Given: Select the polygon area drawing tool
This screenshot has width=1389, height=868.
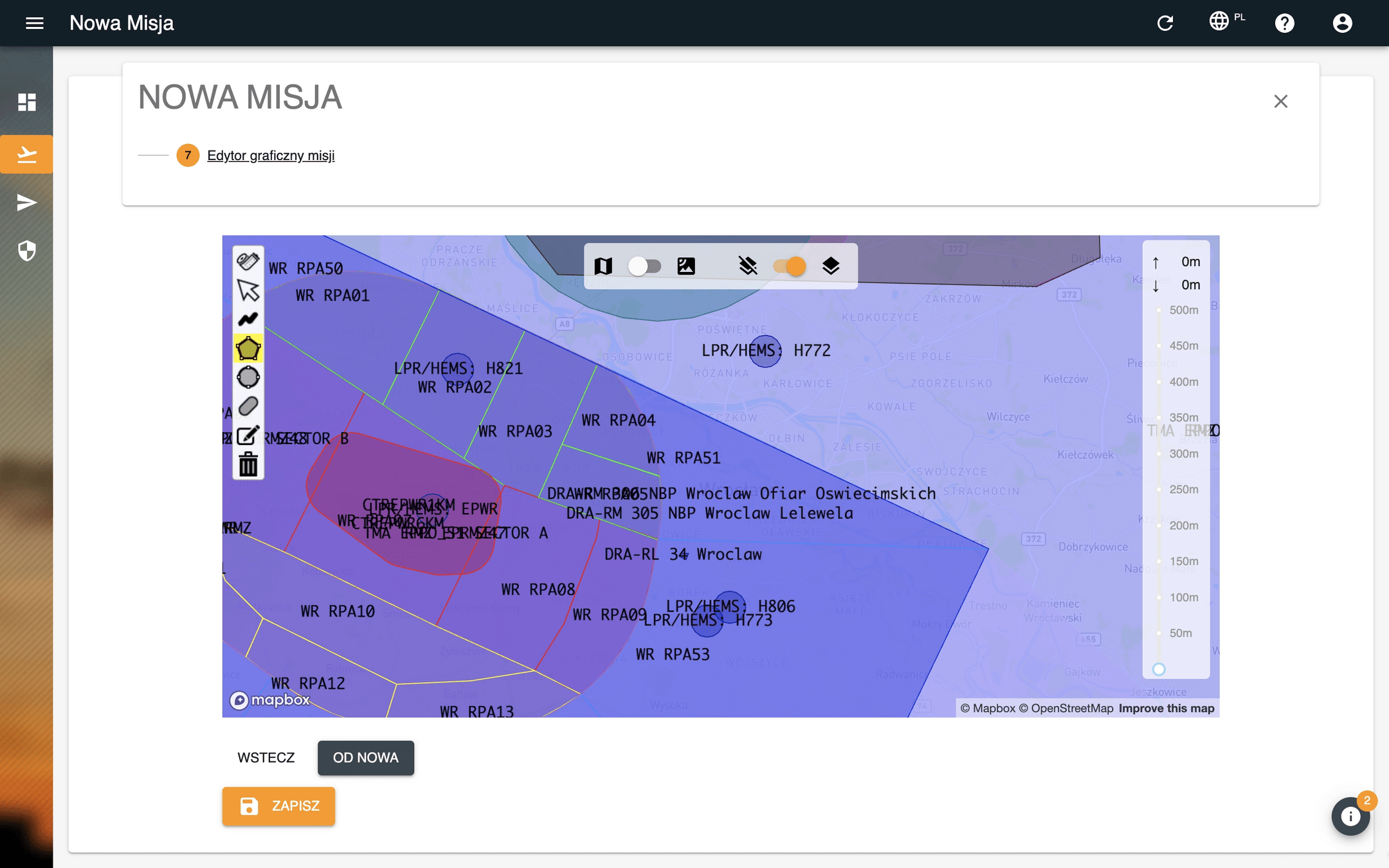Looking at the screenshot, I should pyautogui.click(x=248, y=348).
